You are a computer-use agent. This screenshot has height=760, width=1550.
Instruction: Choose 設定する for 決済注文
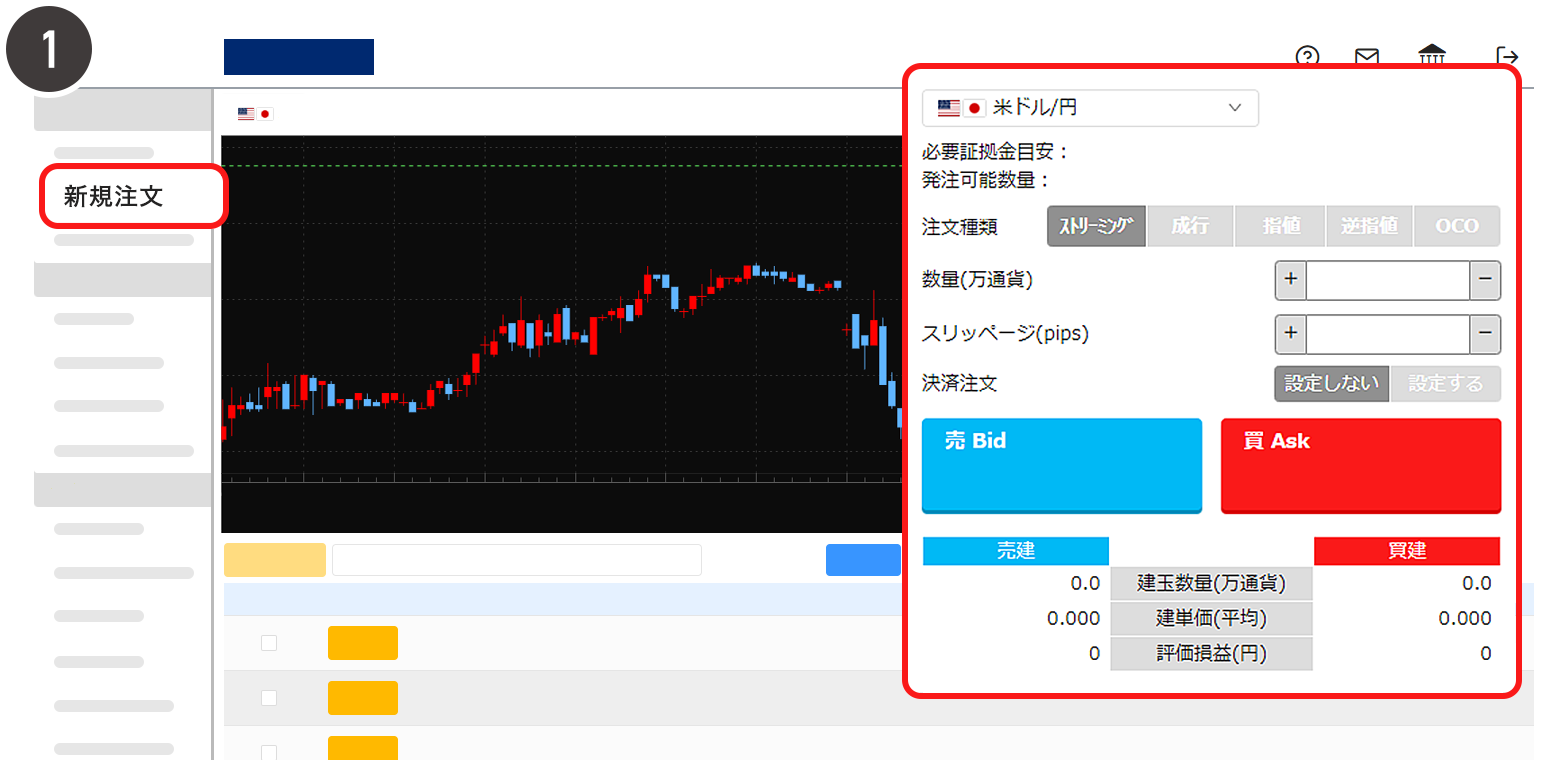pyautogui.click(x=1446, y=384)
